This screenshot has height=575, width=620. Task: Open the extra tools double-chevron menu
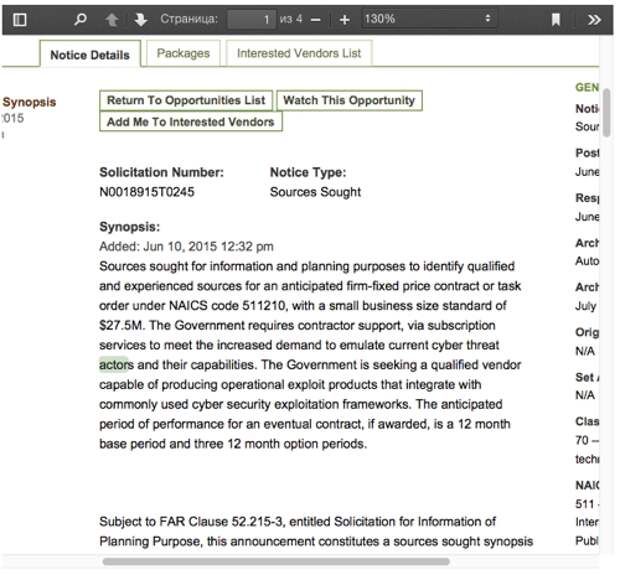[x=594, y=19]
